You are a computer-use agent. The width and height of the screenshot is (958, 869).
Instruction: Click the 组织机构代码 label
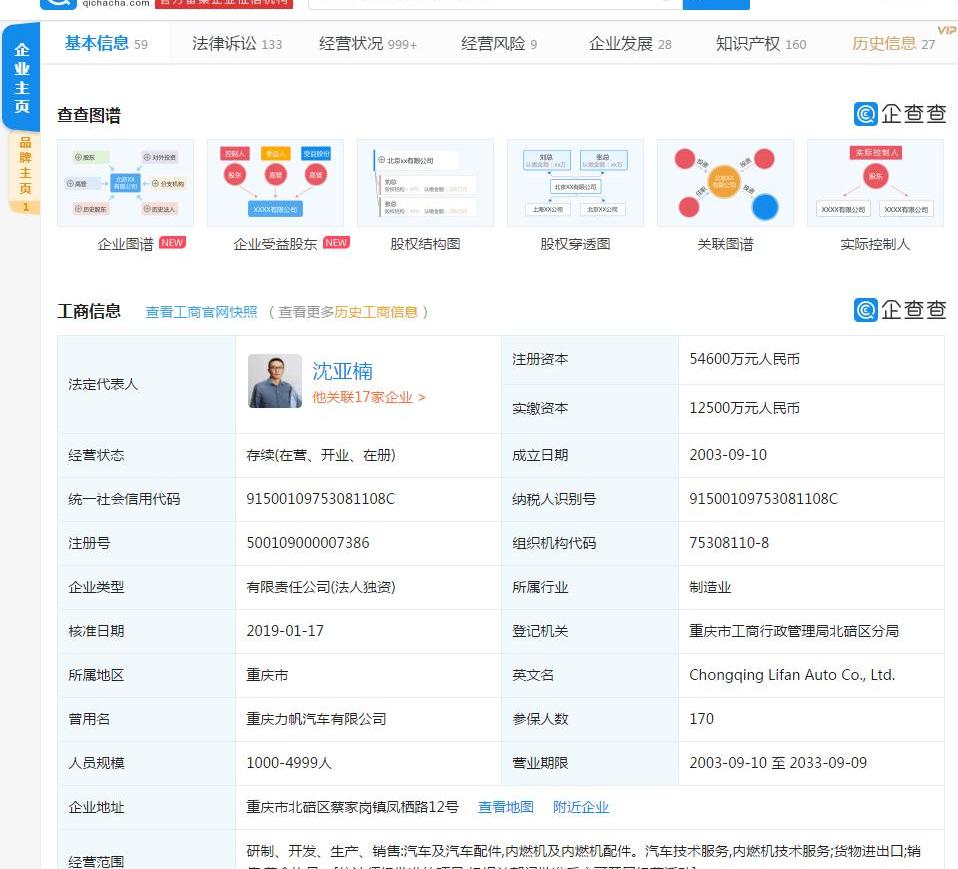(554, 543)
